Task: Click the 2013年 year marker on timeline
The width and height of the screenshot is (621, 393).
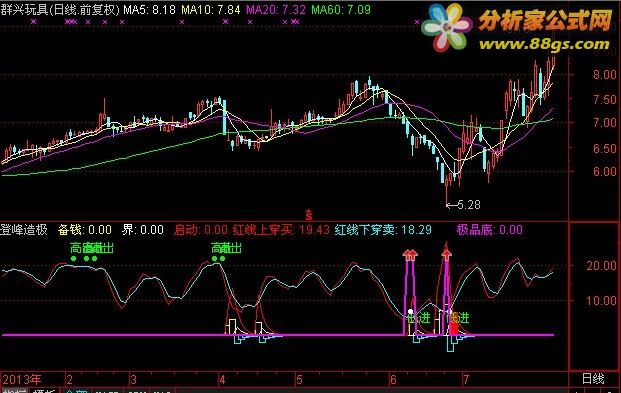Action: (21, 380)
